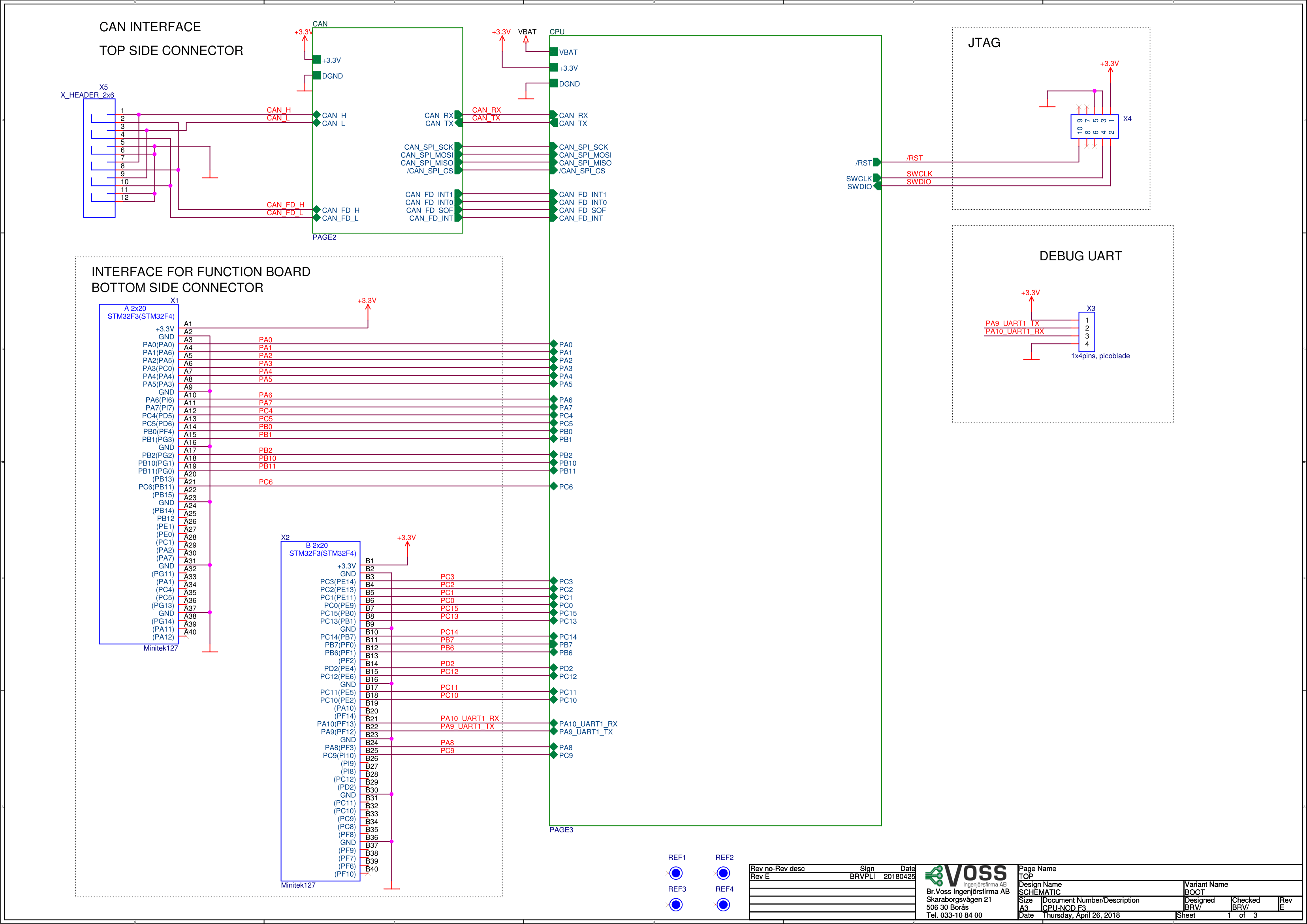The height and width of the screenshot is (924, 1307).
Task: Click the REF1 fiducial marker circle
Action: tap(676, 873)
